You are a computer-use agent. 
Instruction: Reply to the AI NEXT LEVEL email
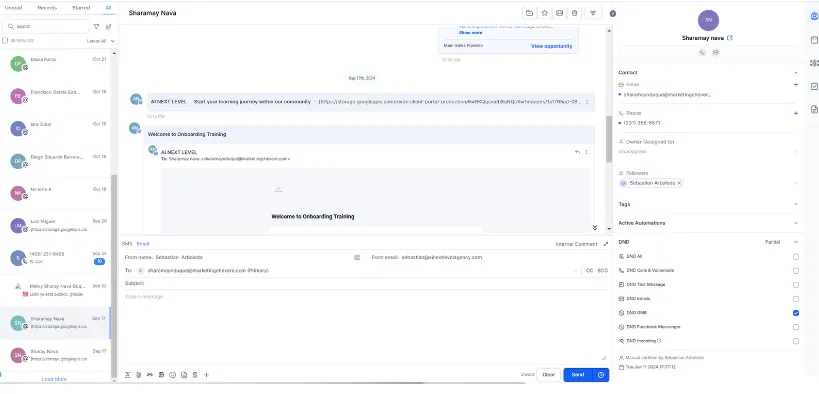577,152
